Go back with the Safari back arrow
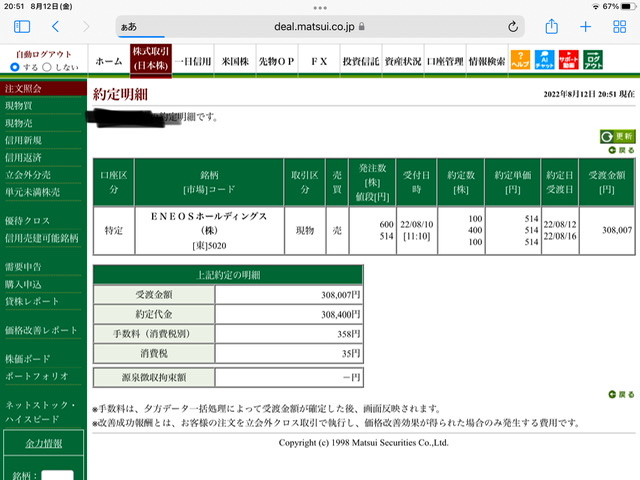Screen dimensions: 640x480 (56, 27)
